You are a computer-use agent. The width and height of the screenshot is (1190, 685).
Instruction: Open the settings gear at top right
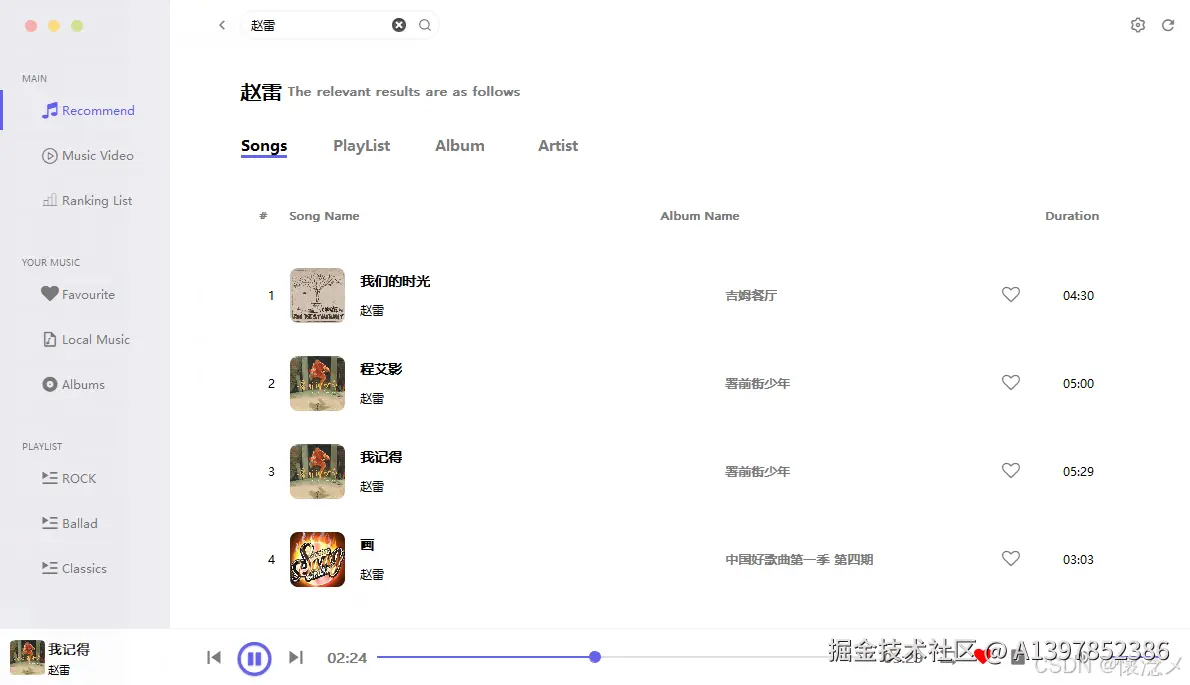(1137, 24)
